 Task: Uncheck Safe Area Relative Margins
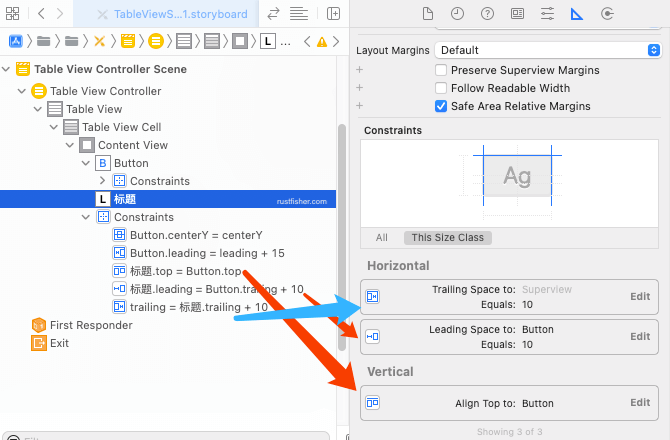click(441, 107)
